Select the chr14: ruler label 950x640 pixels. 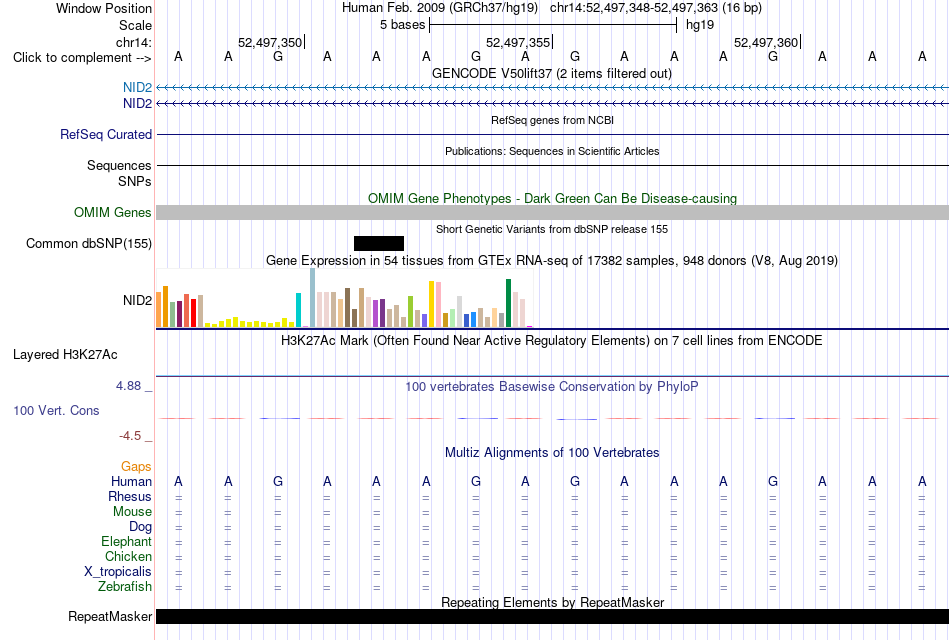click(134, 42)
